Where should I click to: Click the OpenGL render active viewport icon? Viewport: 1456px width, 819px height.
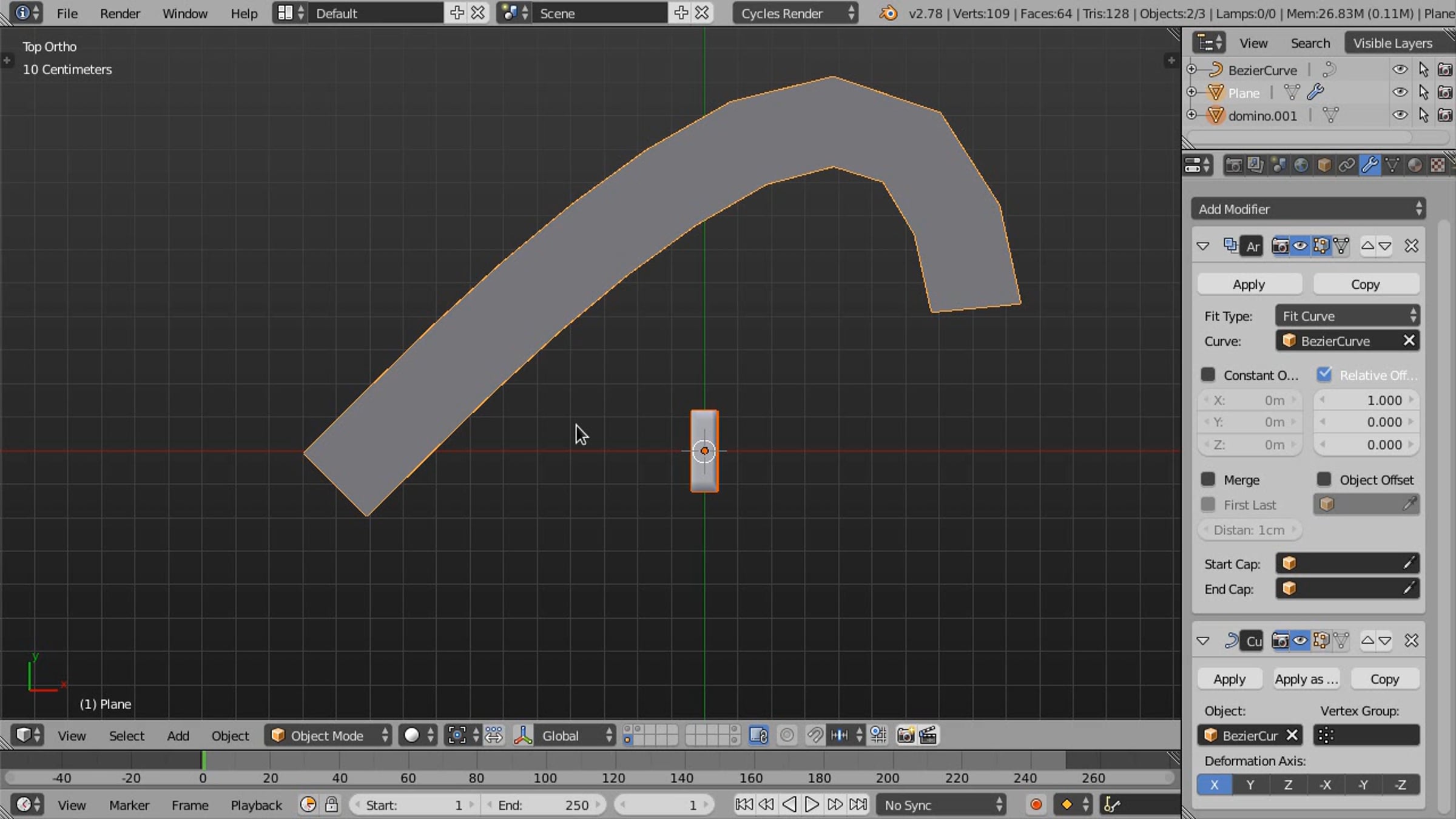[x=905, y=735]
